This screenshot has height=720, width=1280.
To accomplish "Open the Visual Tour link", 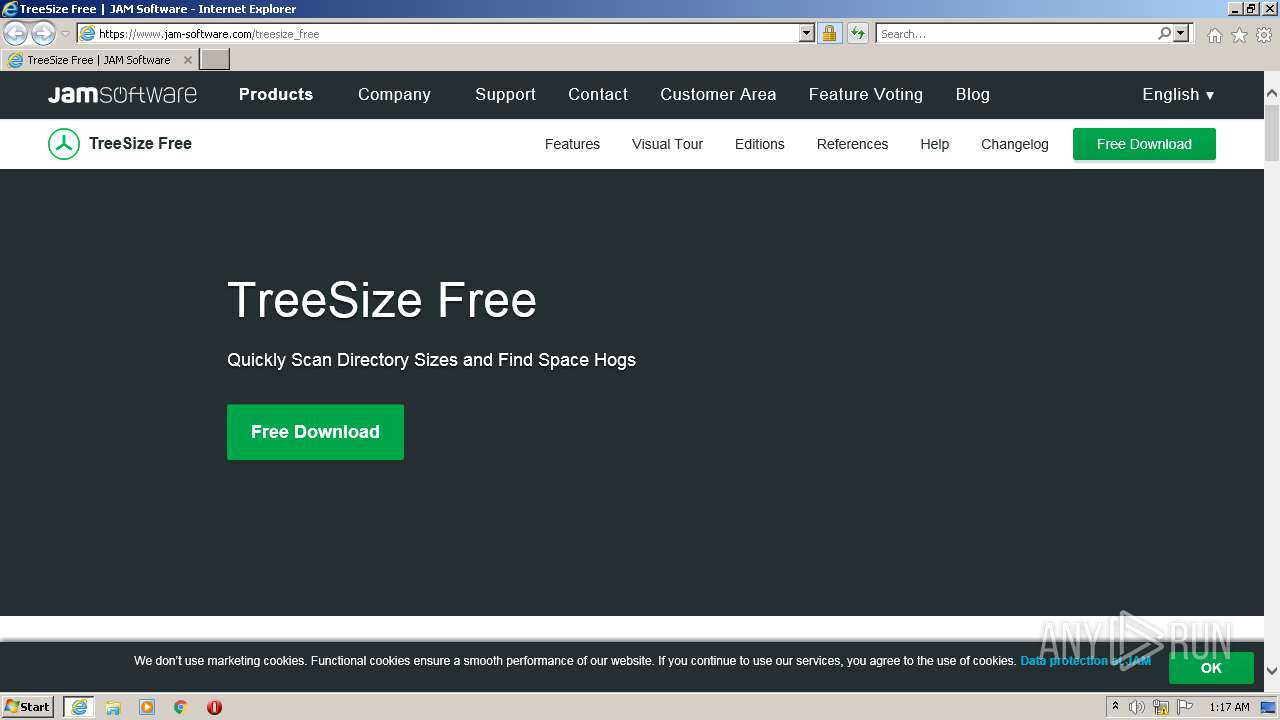I will 667,144.
